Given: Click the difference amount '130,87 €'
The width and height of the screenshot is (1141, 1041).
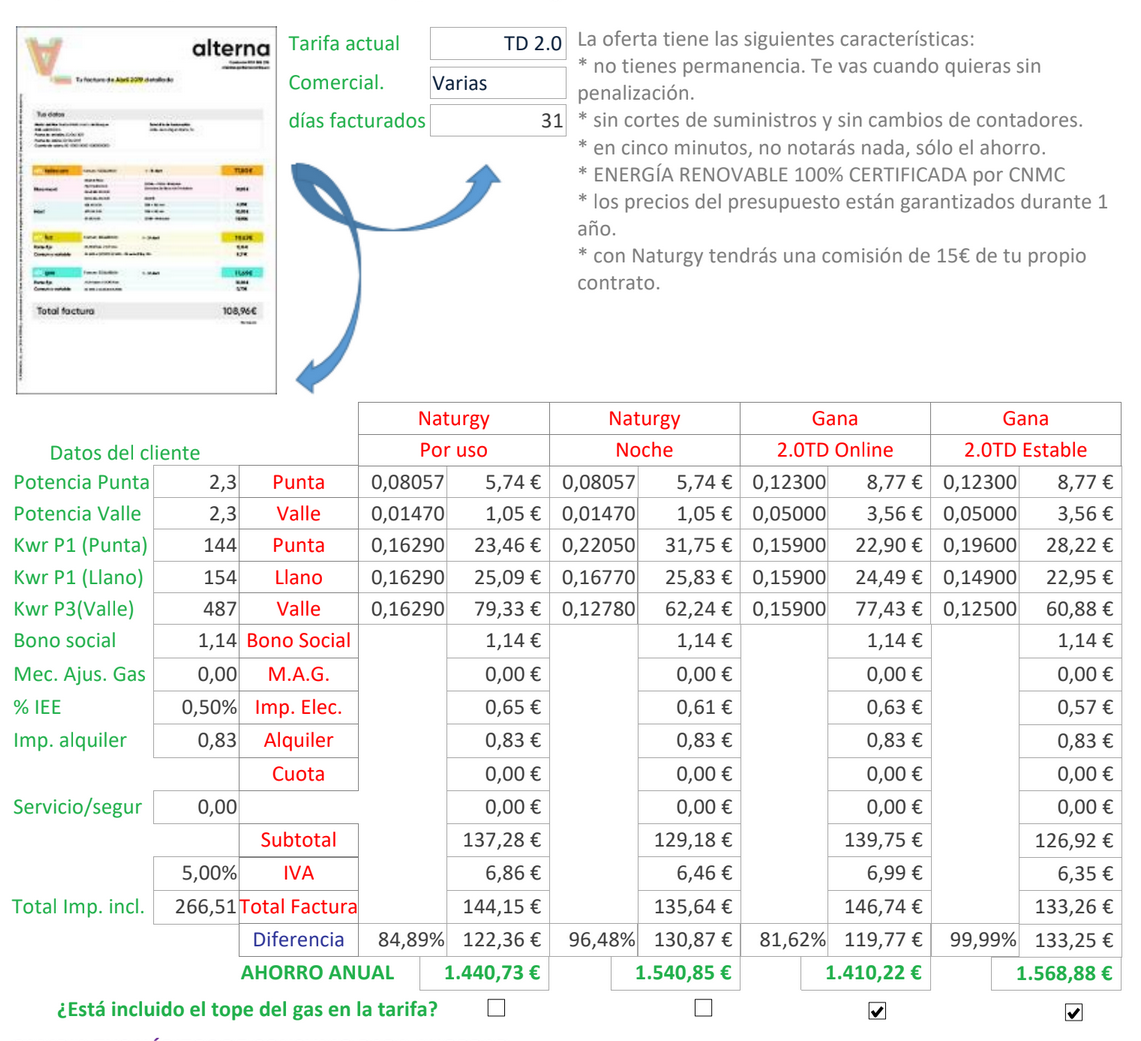Looking at the screenshot, I should (x=689, y=940).
